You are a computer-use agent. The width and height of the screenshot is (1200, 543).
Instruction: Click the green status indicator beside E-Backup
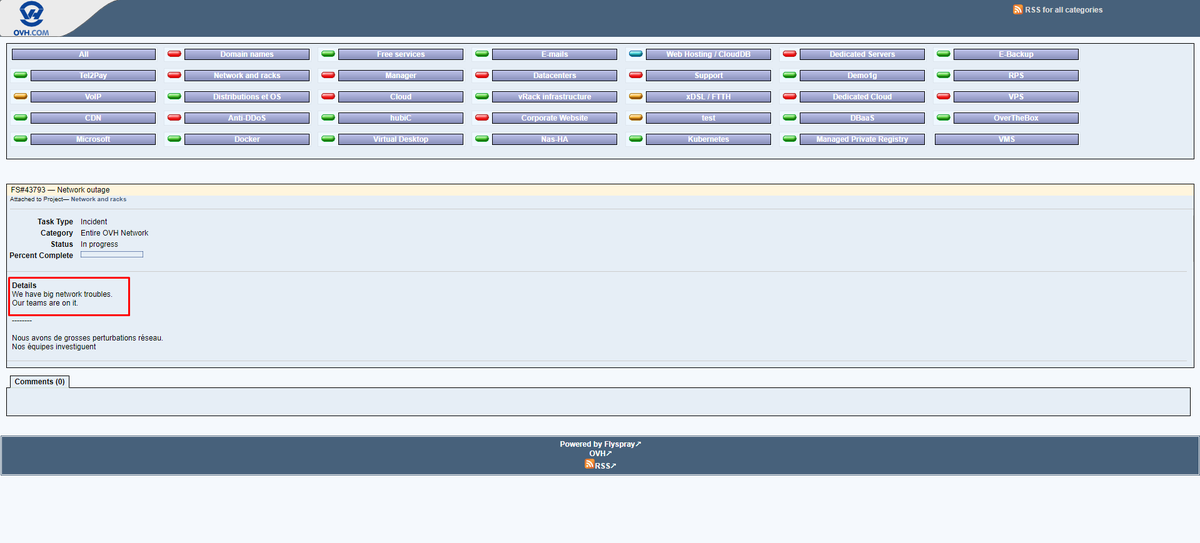point(944,54)
